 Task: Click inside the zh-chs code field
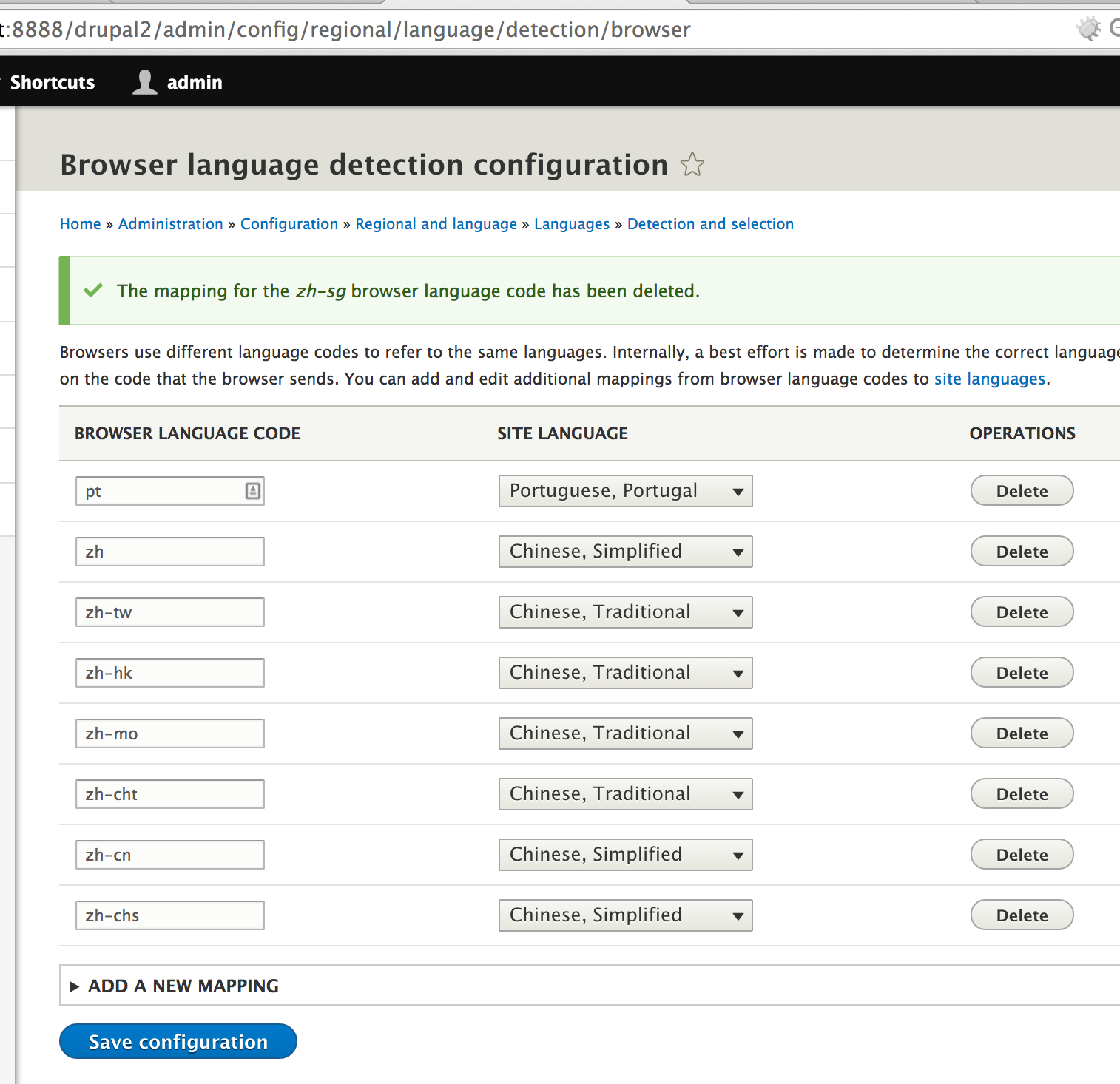pos(169,915)
